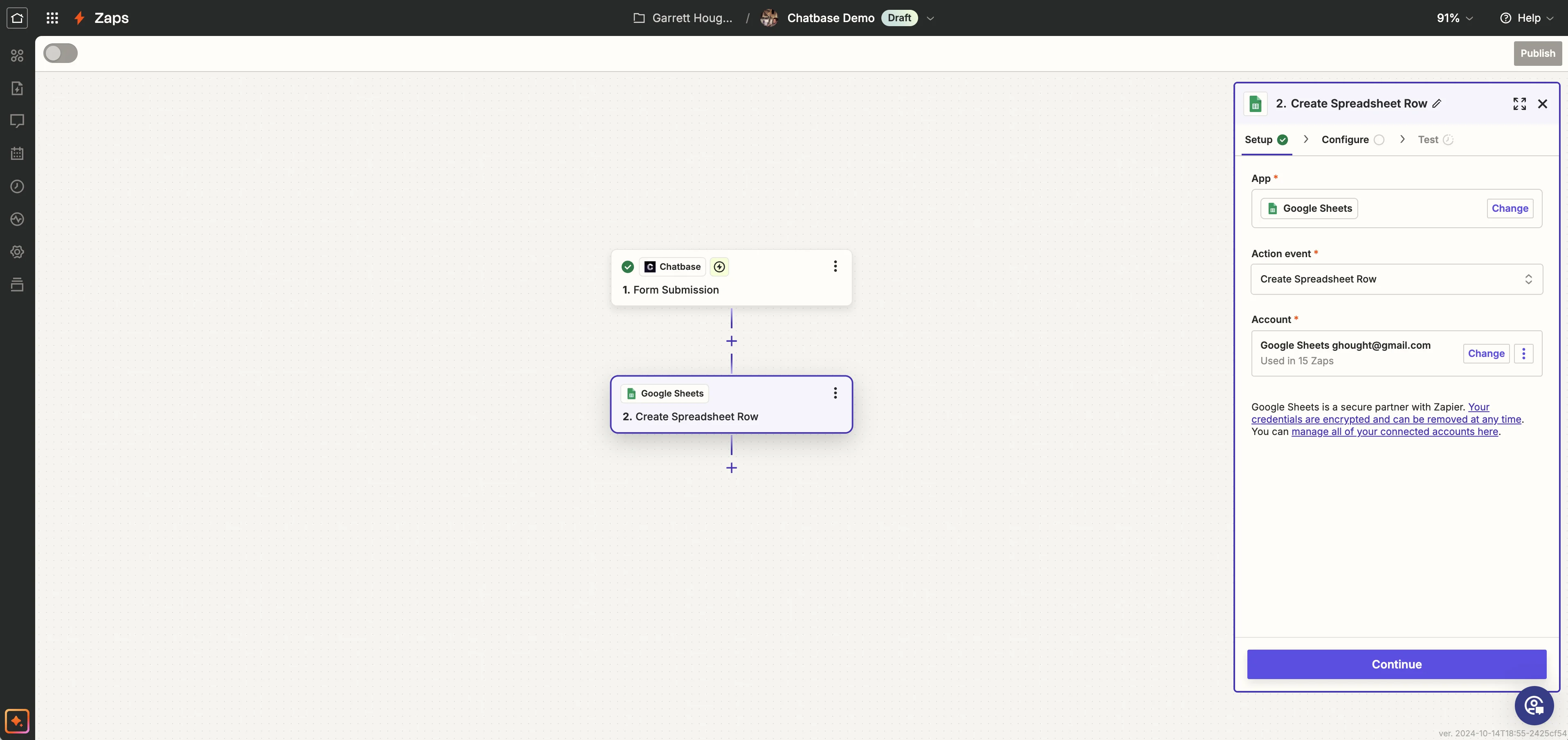Open the Zapier home icon
Viewport: 1568px width, 740px height.
(17, 18)
